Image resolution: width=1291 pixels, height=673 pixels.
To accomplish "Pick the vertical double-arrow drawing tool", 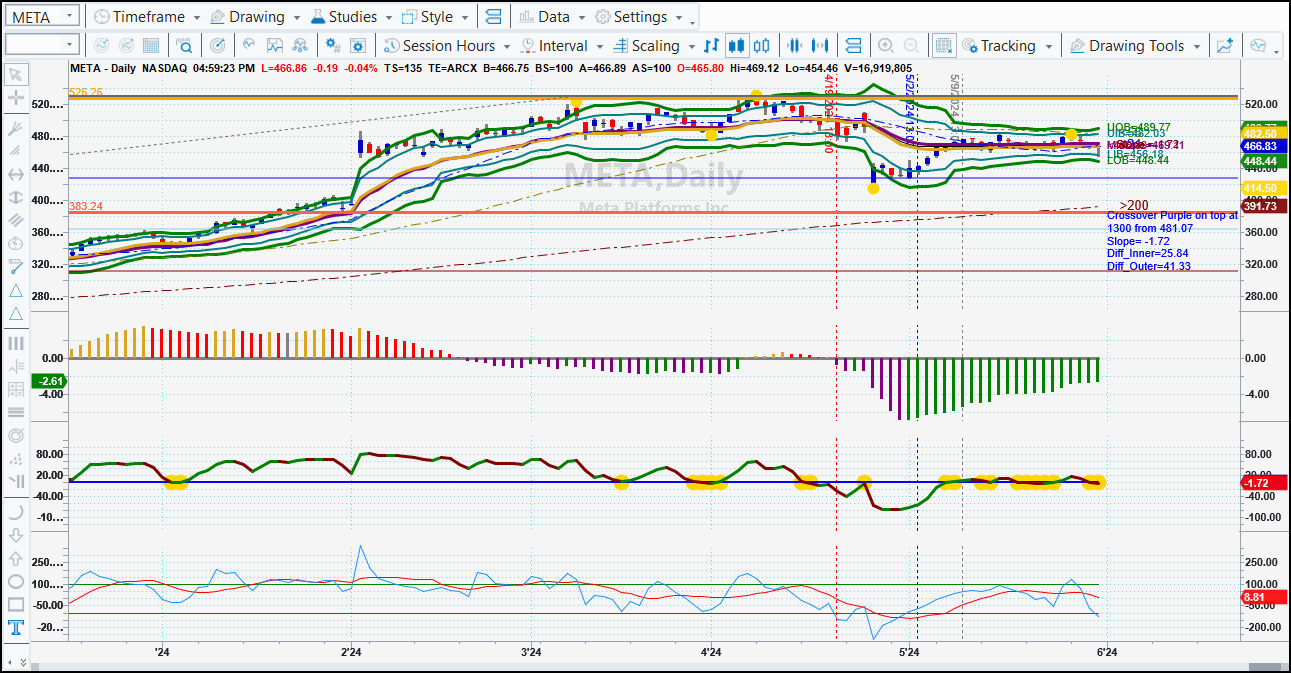I will [x=16, y=196].
